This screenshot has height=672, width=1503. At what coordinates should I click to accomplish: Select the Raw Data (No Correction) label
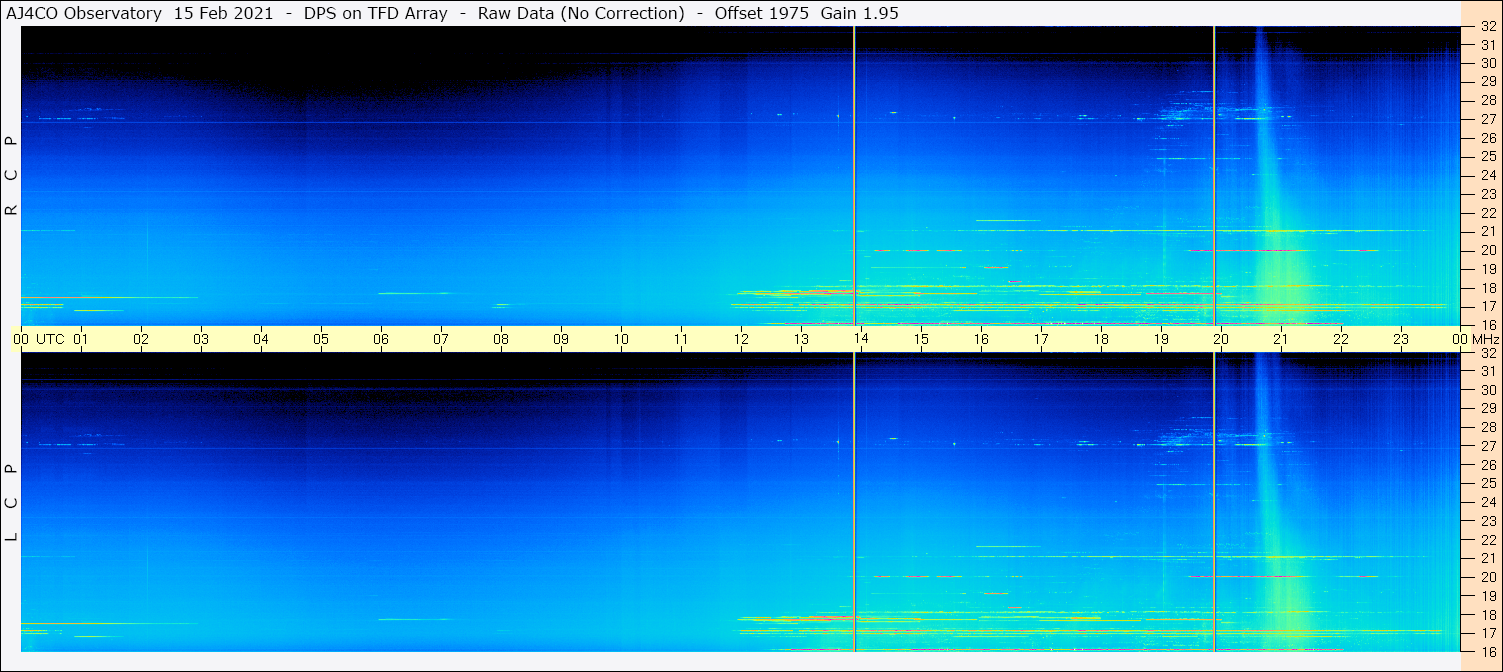tap(581, 14)
